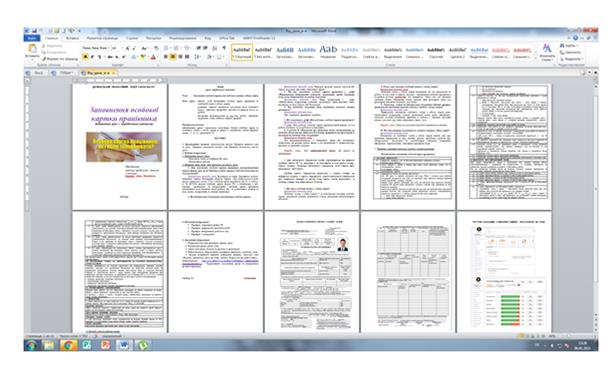The height and width of the screenshot is (383, 612).
Task: Click the Replace button in Editing group
Action: [571, 52]
